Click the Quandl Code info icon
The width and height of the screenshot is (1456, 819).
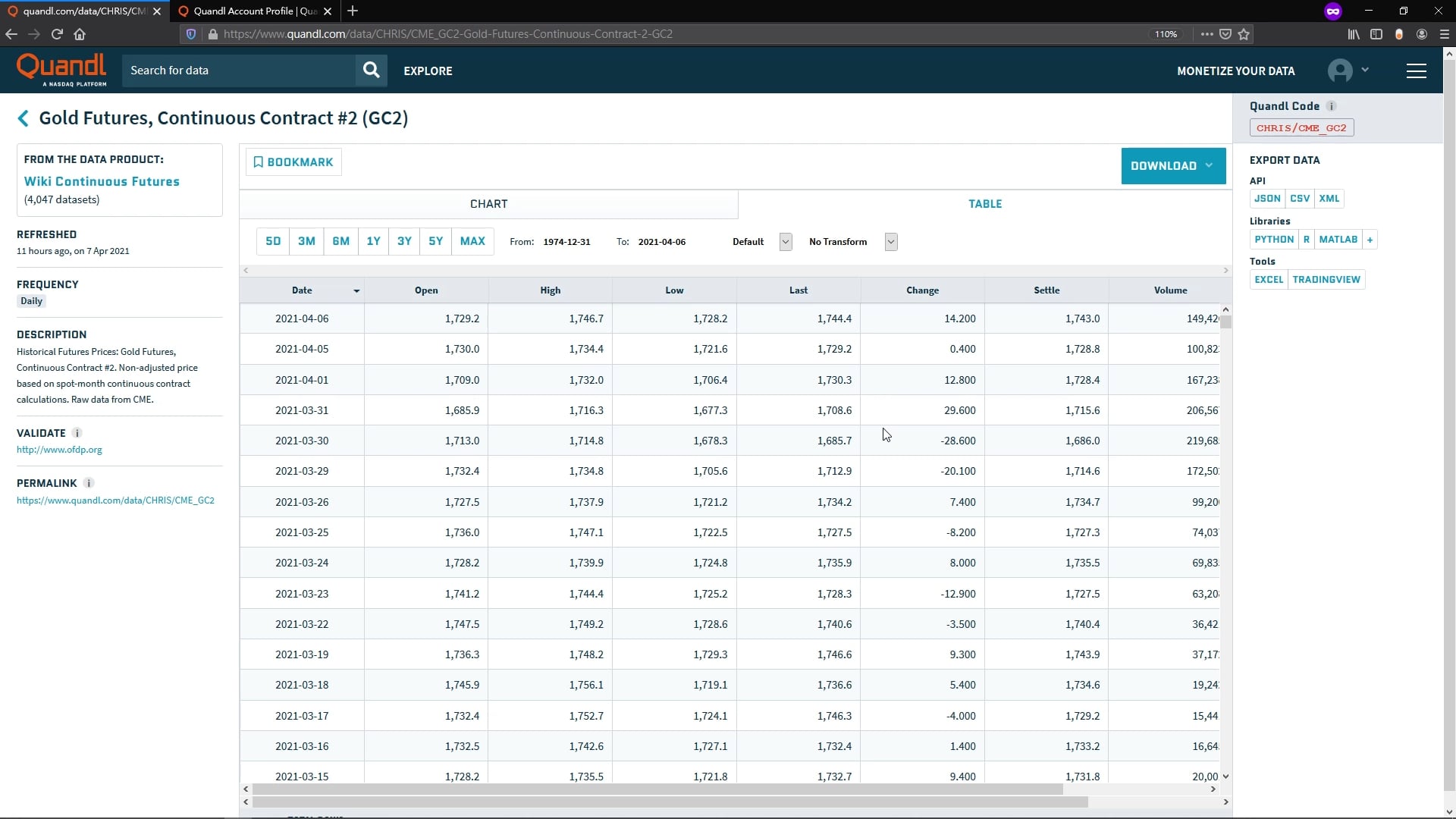[x=1332, y=106]
